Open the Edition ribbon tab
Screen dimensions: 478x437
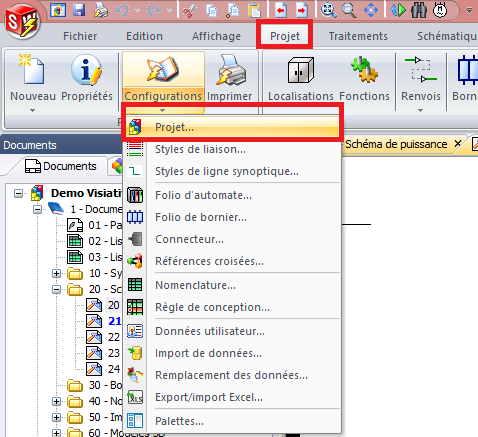(x=144, y=36)
